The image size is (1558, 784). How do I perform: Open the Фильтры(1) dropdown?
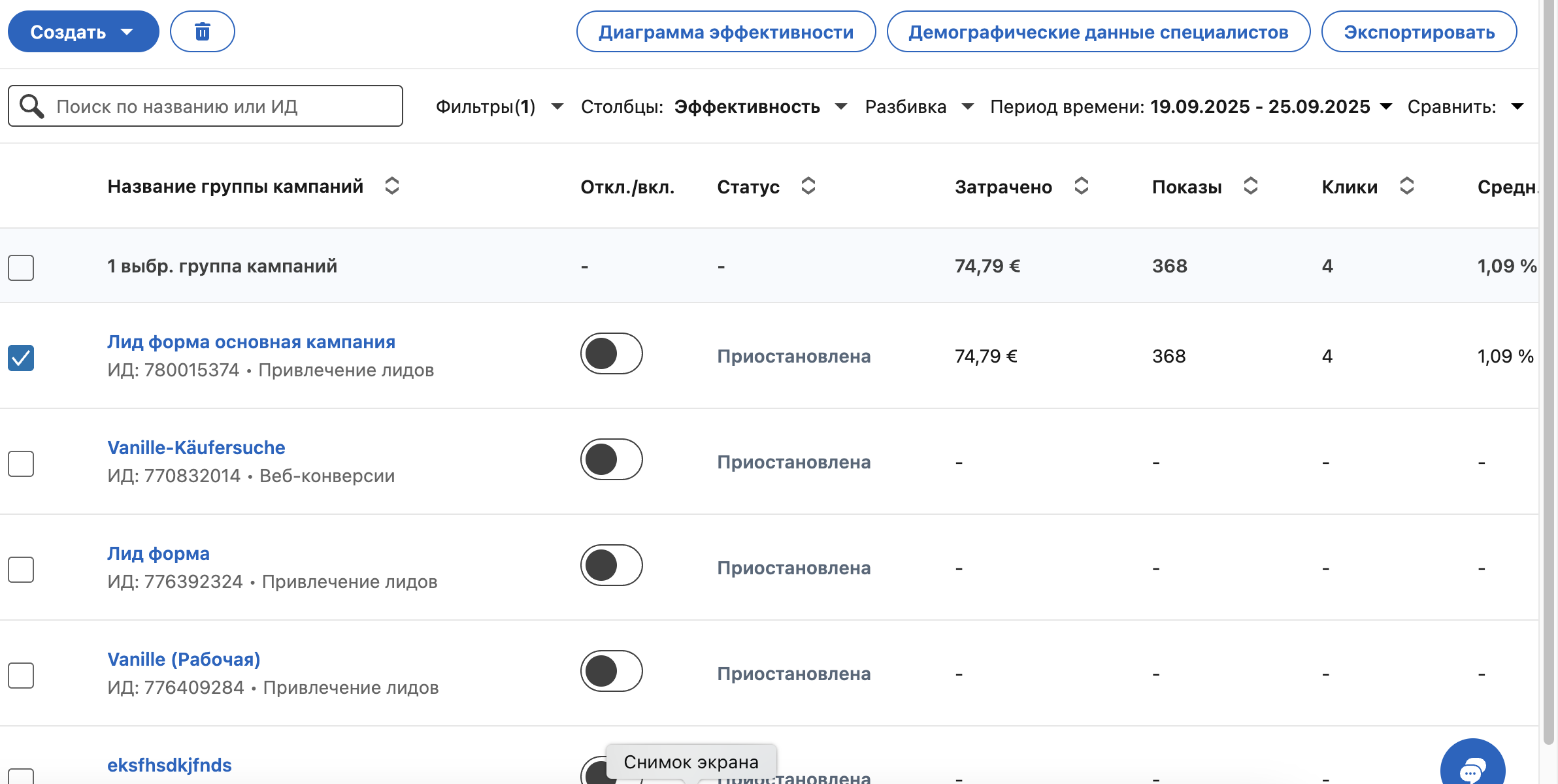pos(498,106)
